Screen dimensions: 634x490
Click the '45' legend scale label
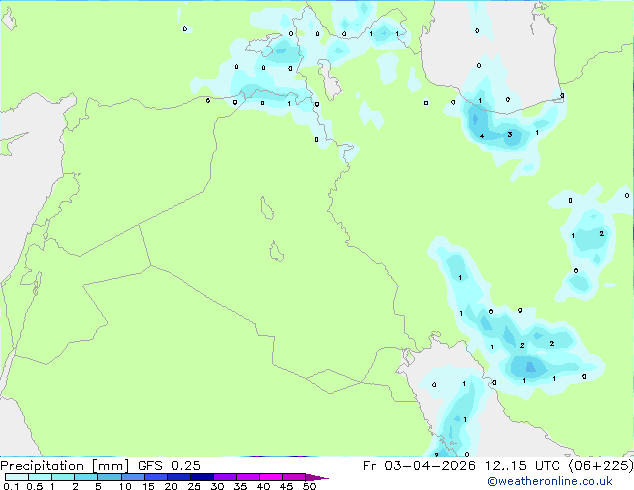286,486
